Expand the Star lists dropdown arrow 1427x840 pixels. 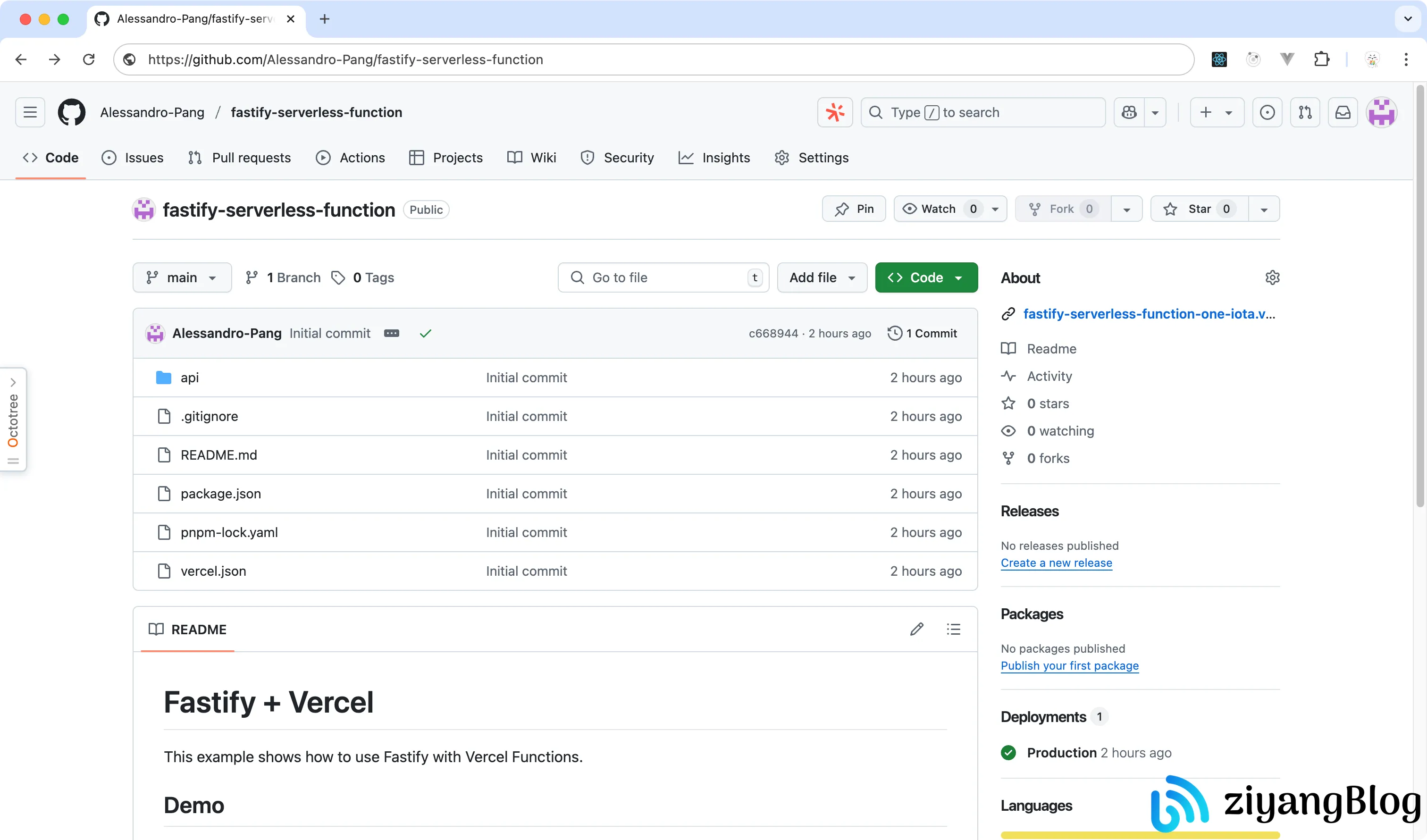pyautogui.click(x=1264, y=209)
